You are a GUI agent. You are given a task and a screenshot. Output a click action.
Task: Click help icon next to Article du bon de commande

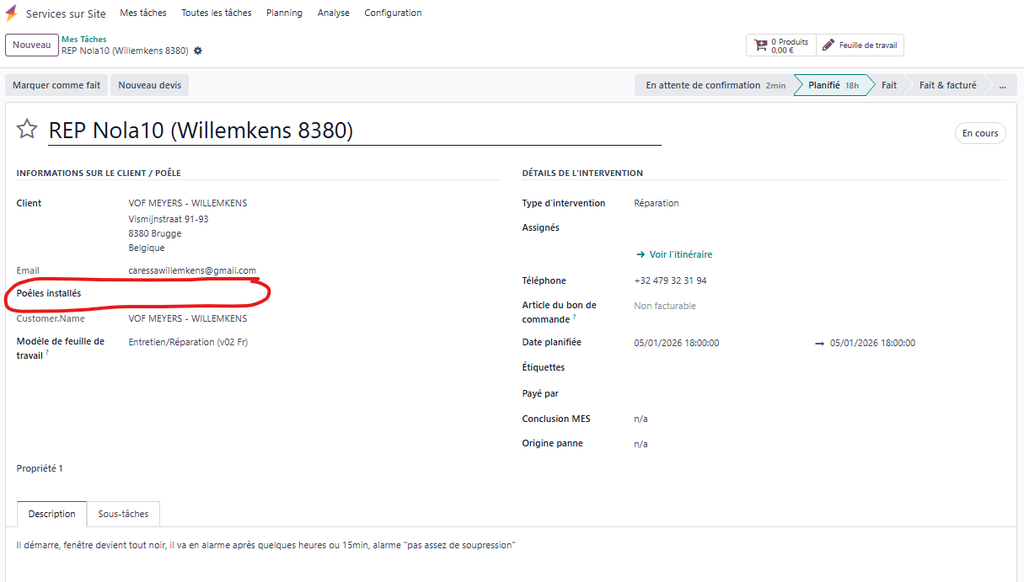pyautogui.click(x=573, y=319)
